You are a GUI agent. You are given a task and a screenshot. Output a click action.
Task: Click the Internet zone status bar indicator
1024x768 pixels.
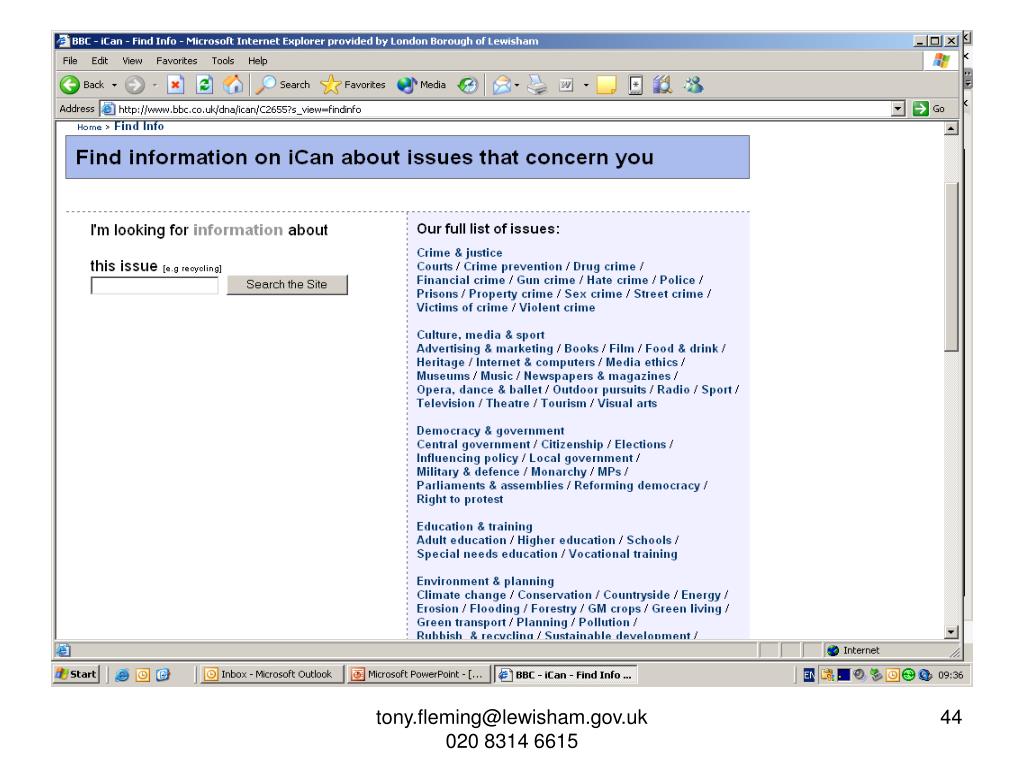853,650
